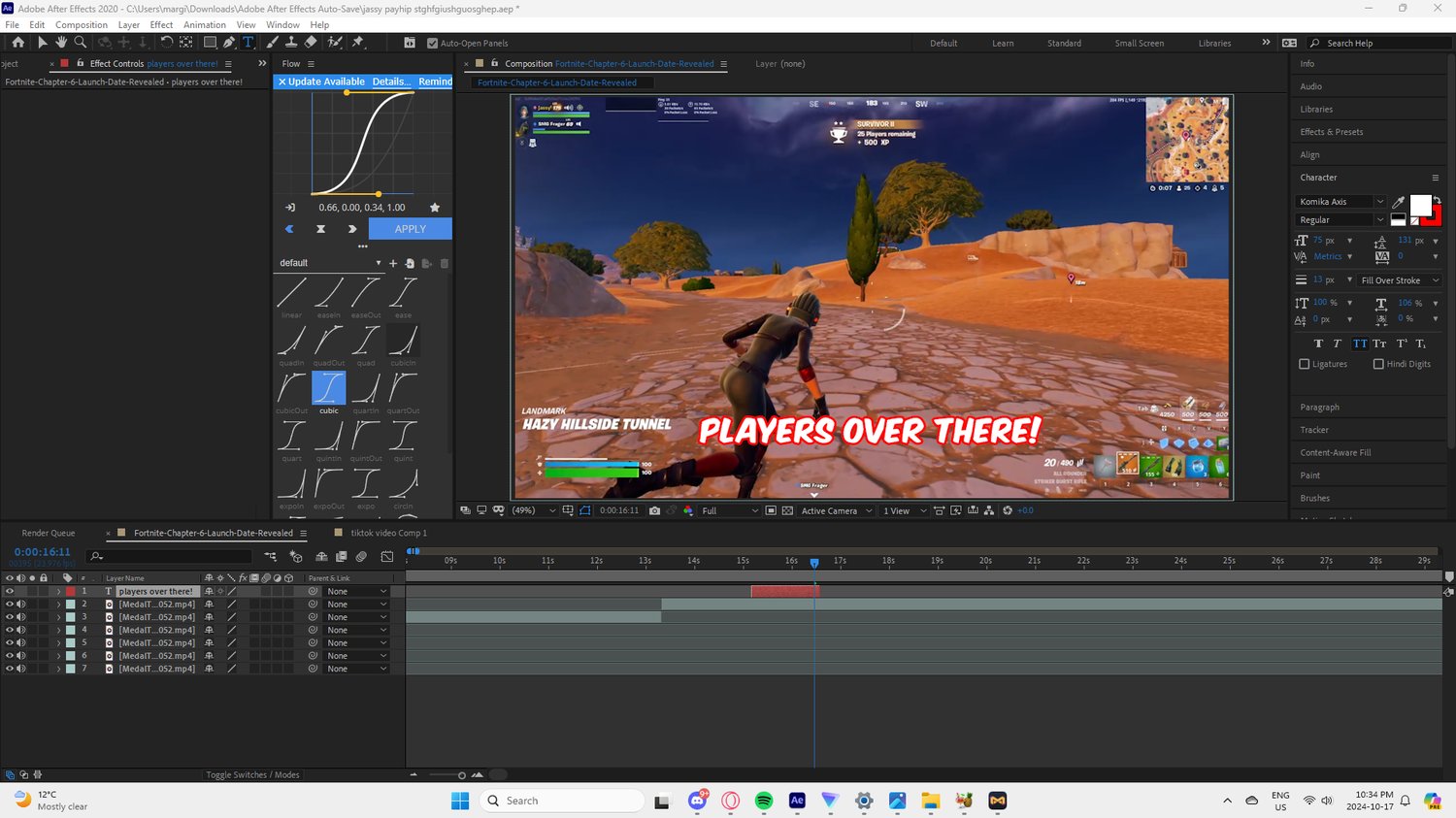
Task: Open the 1 View layout dropdown
Action: tap(905, 510)
